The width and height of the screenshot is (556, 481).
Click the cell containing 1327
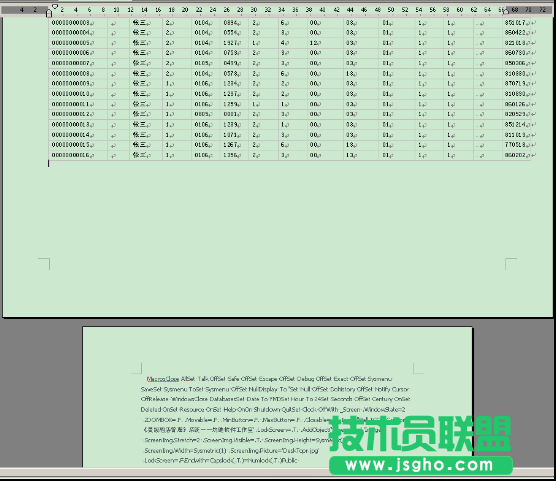[x=235, y=43]
